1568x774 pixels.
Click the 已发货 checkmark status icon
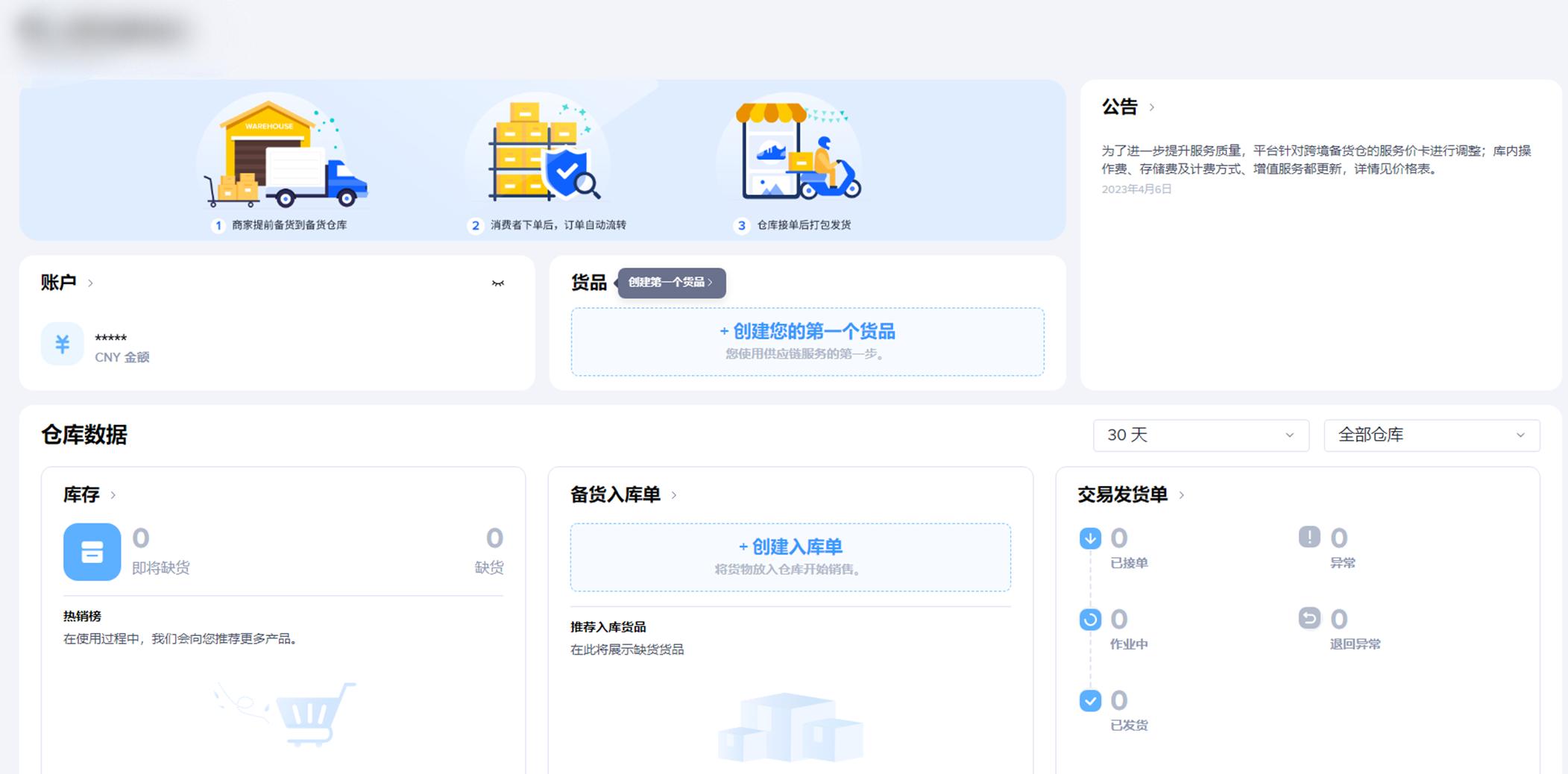click(x=1089, y=700)
